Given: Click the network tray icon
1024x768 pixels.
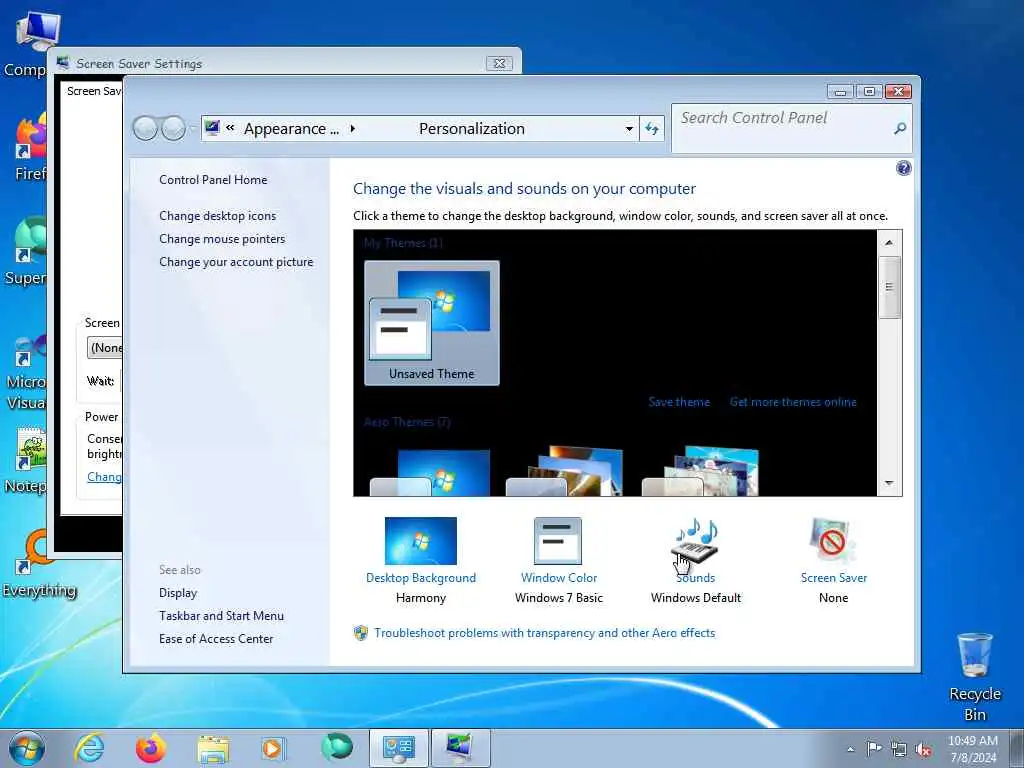Looking at the screenshot, I should tap(899, 749).
